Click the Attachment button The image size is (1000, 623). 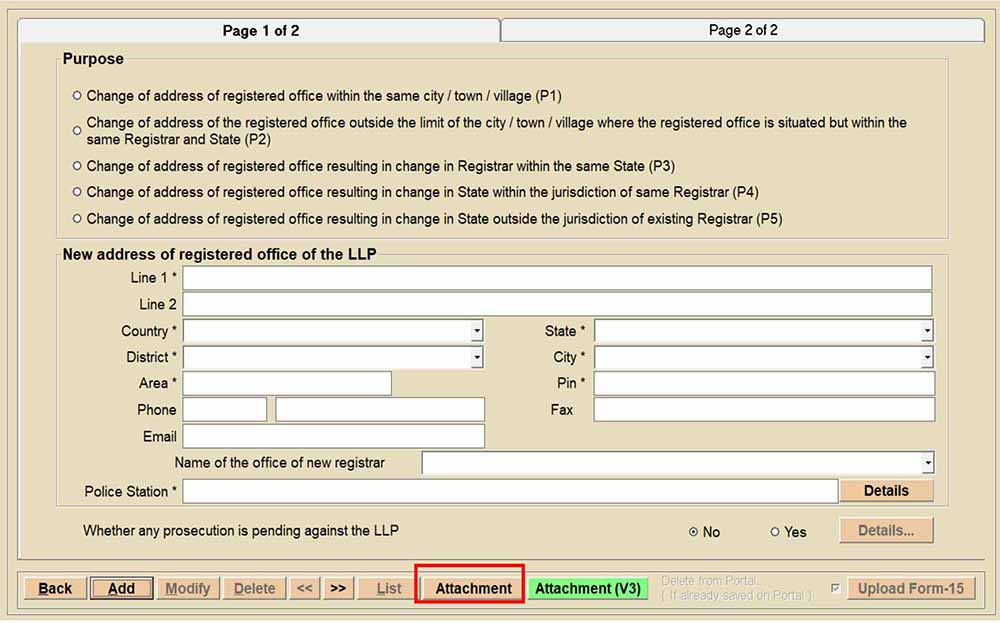(473, 588)
